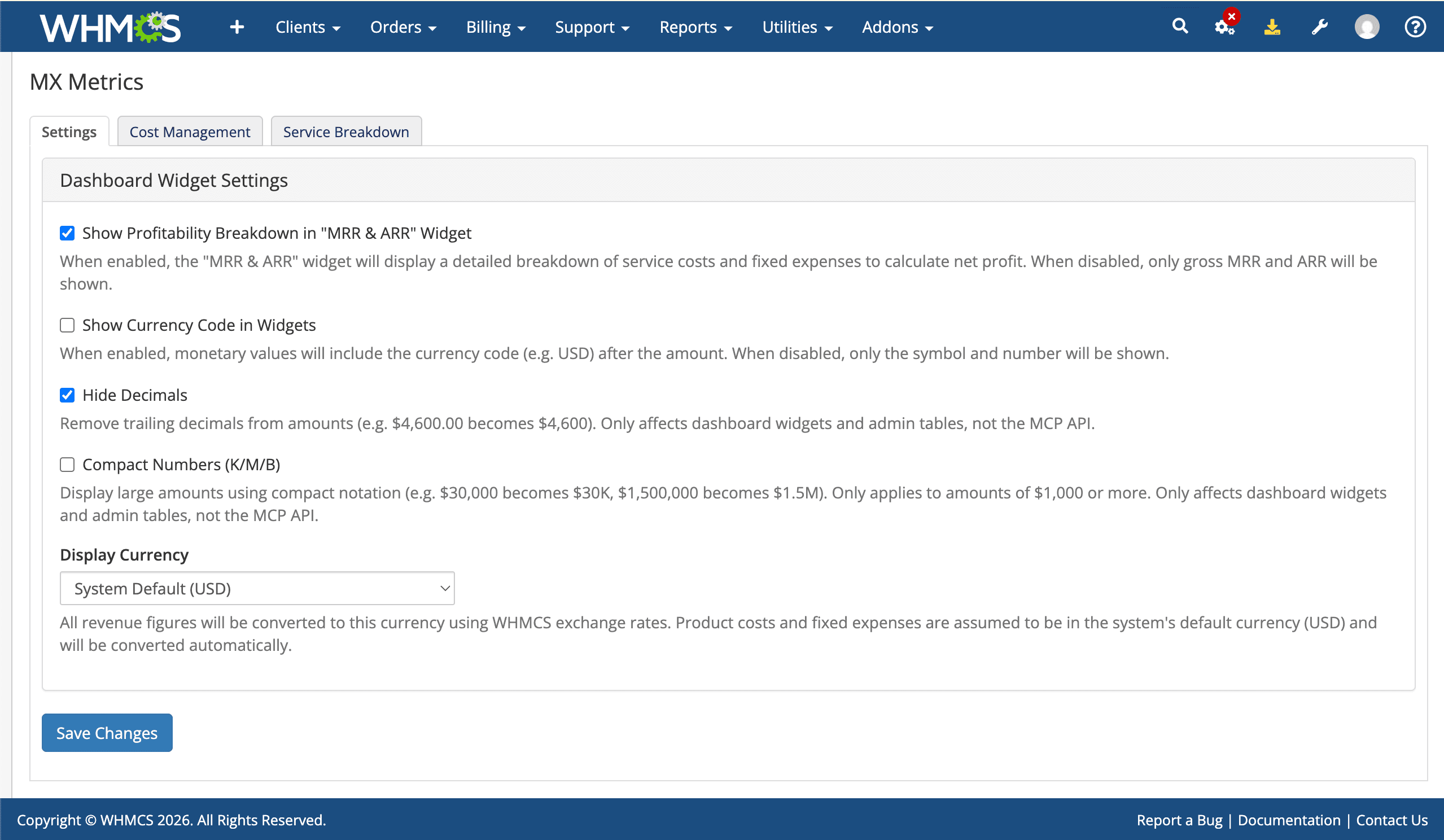Viewport: 1444px width, 840px height.
Task: Click the Hide Decimals label text
Action: tap(135, 395)
